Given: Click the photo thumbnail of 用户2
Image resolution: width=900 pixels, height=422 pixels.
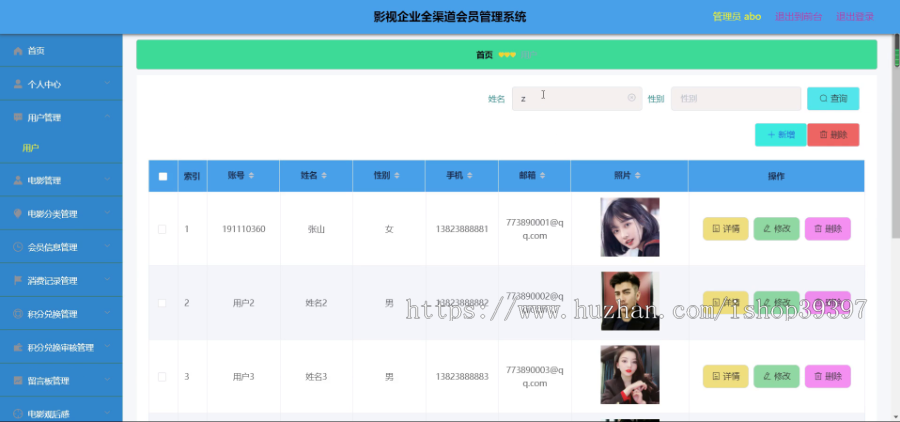Looking at the screenshot, I should pos(630,301).
